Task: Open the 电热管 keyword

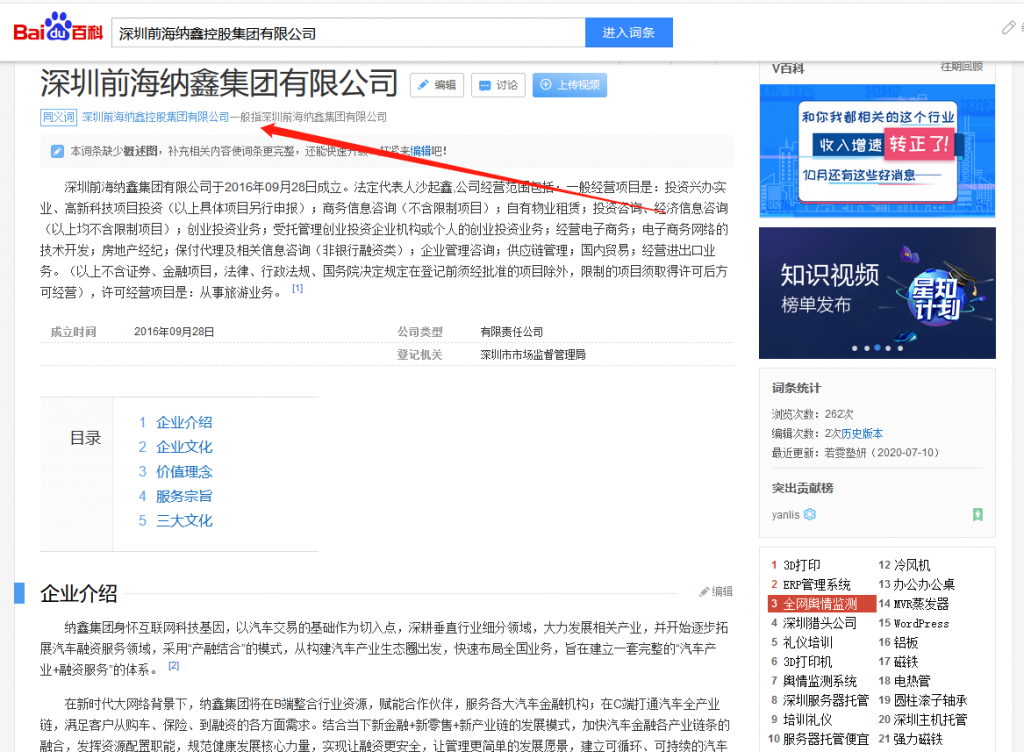Action: [x=912, y=682]
